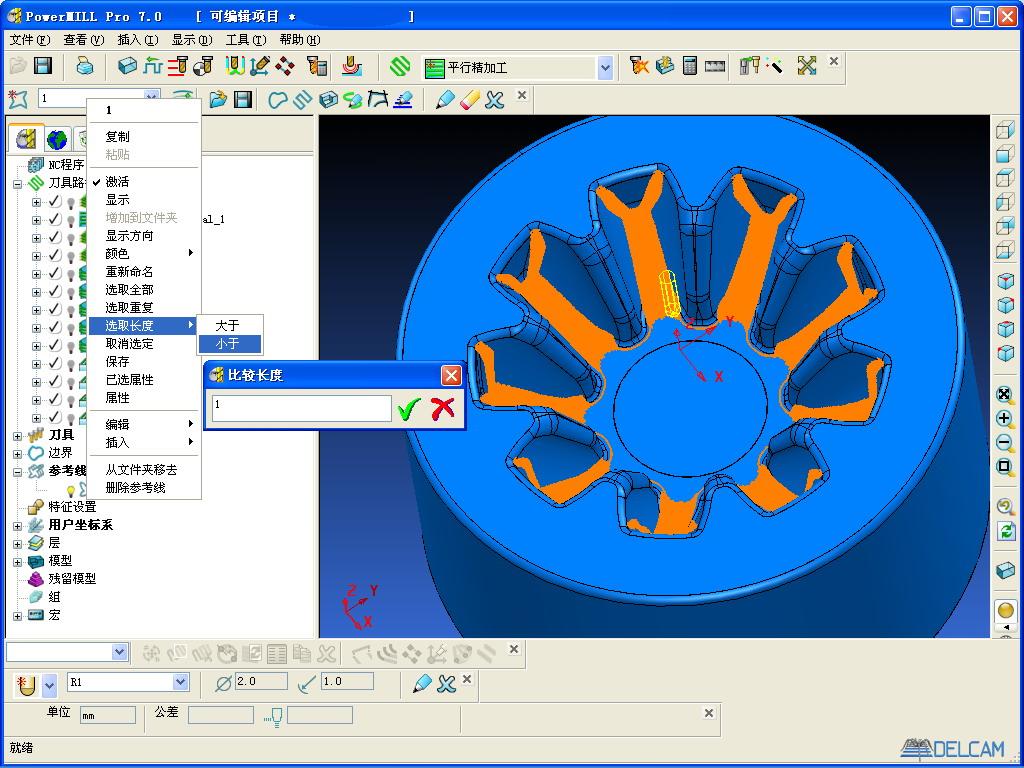Click the zoom out magnifier icon

1005,443
